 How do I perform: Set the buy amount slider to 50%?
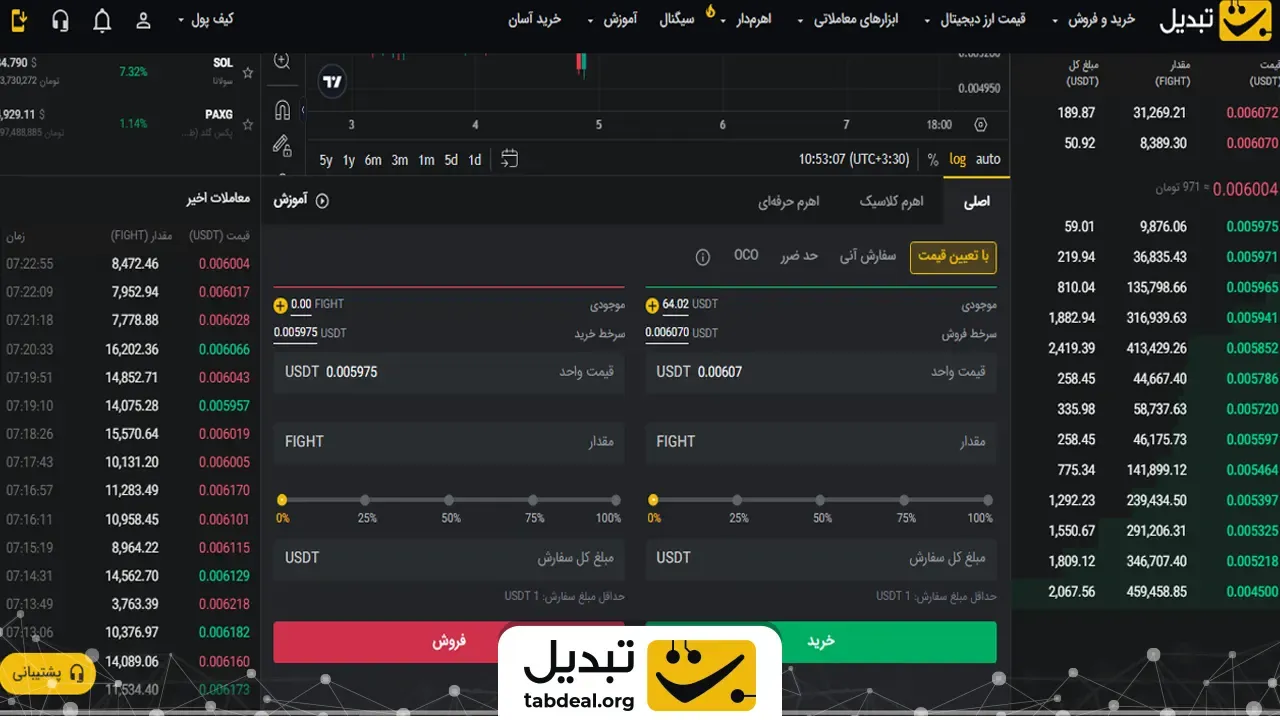point(821,499)
